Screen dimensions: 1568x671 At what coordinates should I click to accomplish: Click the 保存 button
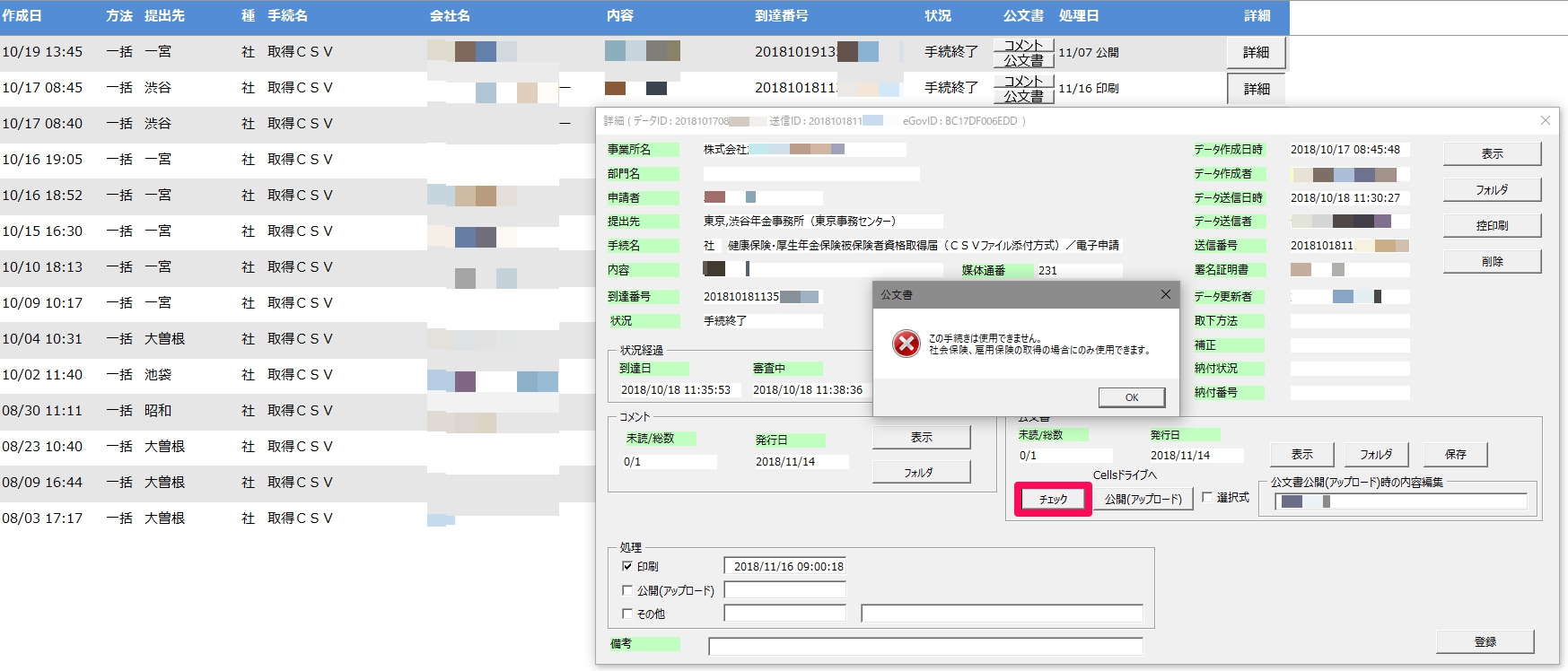[x=1455, y=455]
